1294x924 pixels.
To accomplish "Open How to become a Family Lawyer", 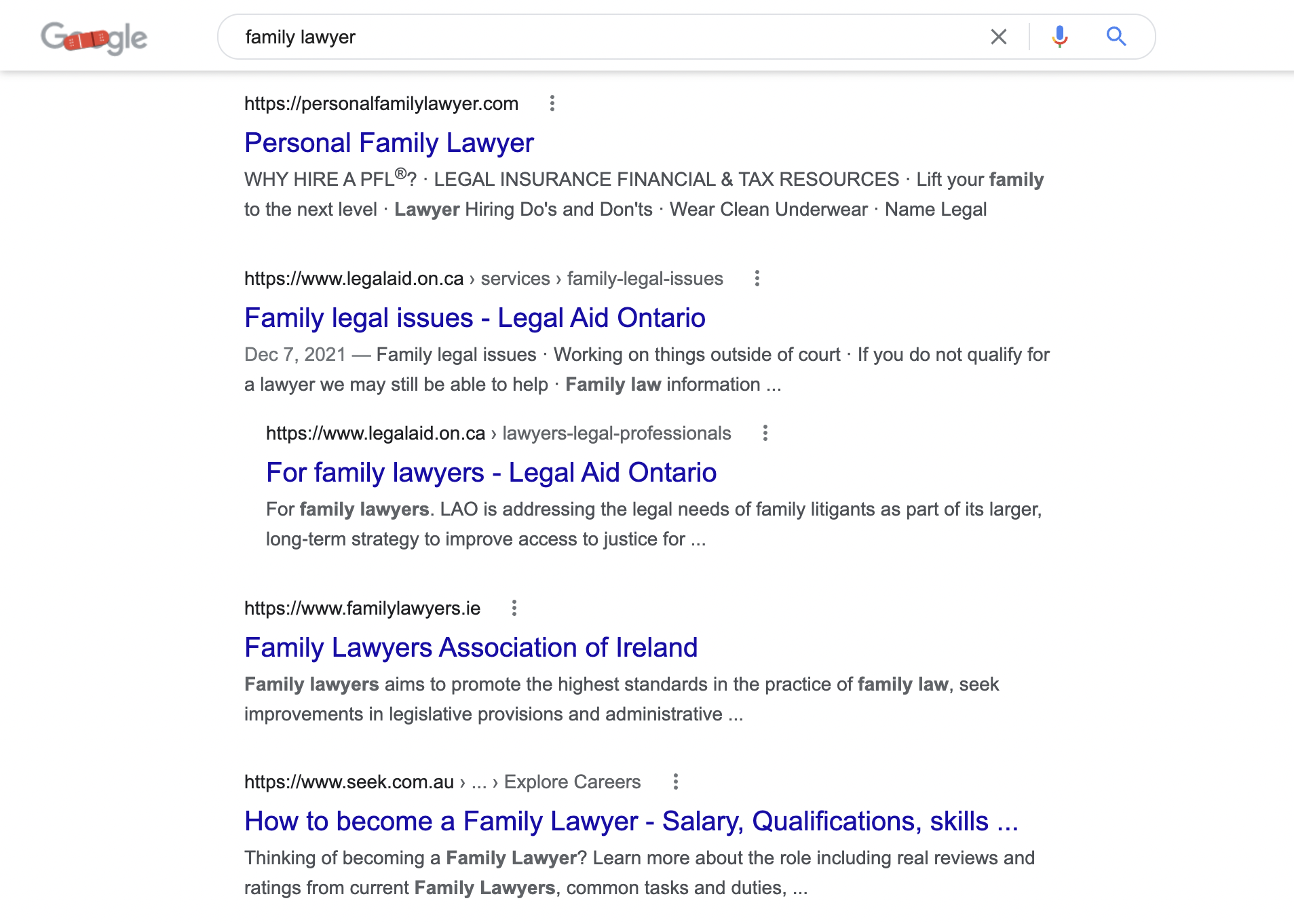I will [631, 822].
